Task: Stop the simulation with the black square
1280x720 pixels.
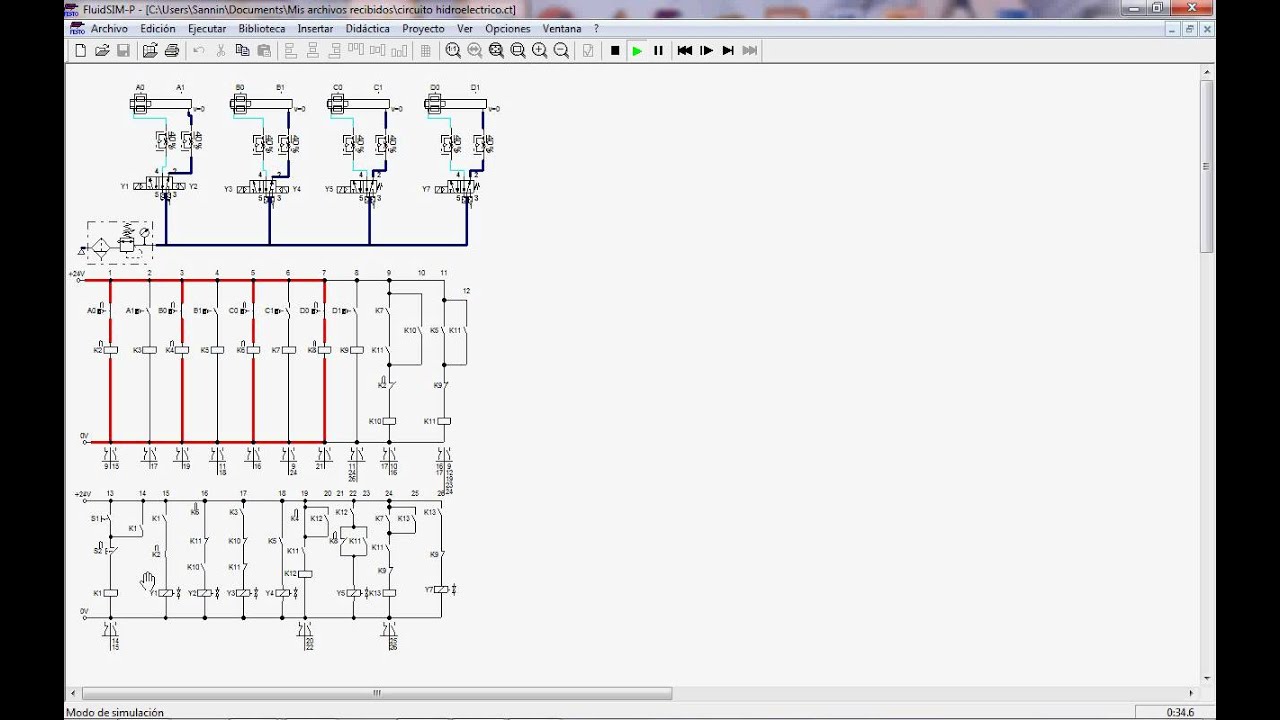Action: coord(614,50)
